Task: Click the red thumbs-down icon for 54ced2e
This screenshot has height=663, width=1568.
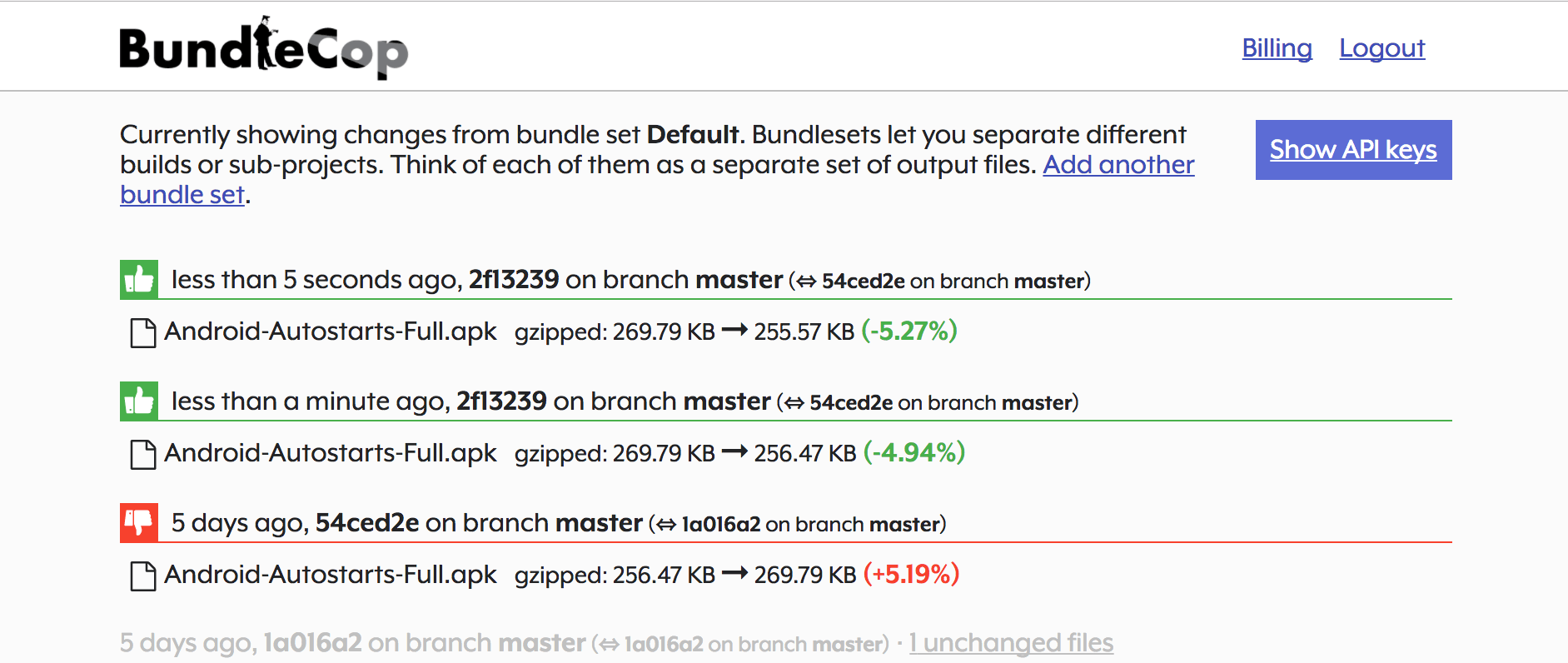Action: click(139, 522)
